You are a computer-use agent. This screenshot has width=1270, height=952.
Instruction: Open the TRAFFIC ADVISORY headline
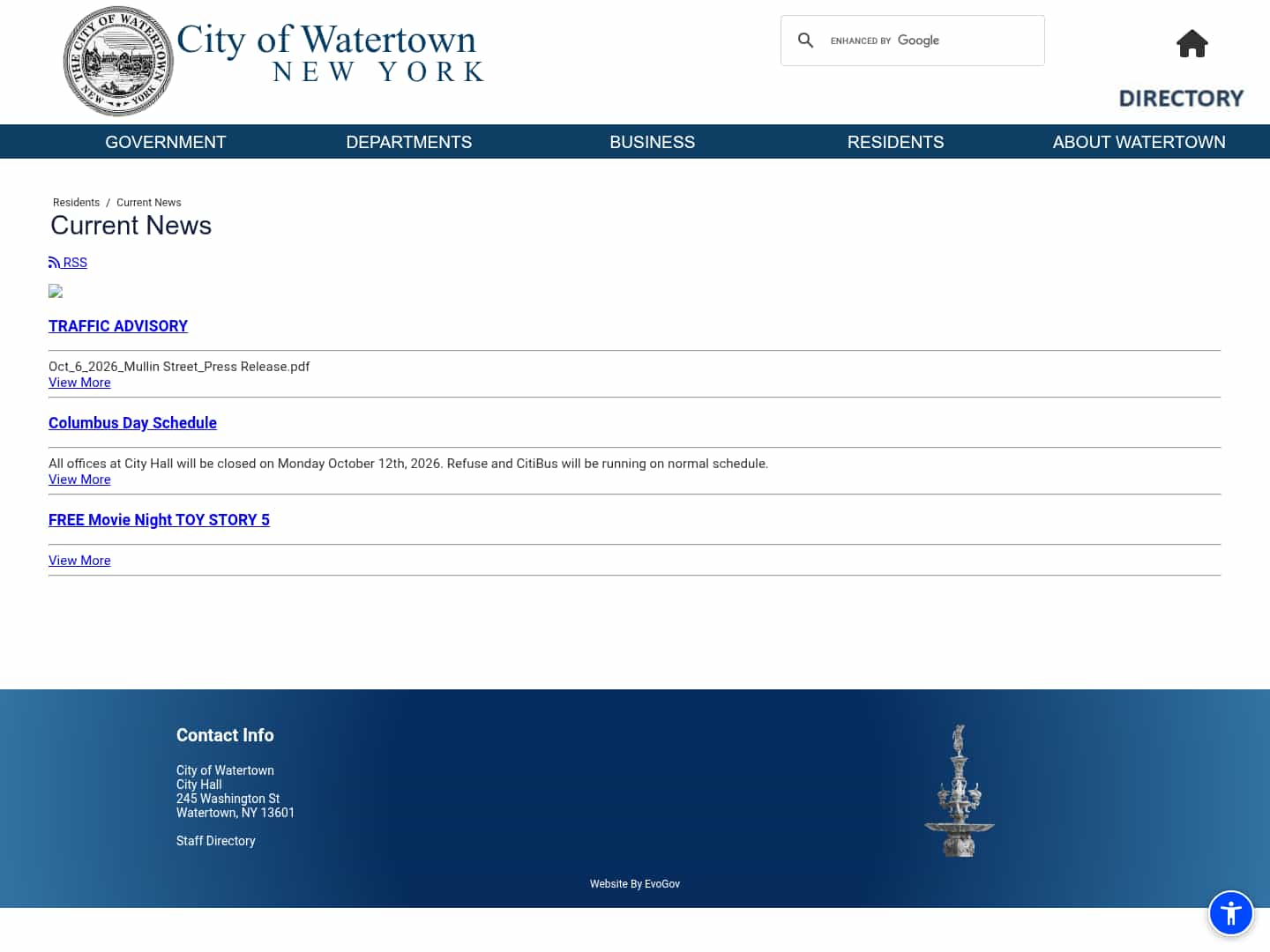point(118,326)
